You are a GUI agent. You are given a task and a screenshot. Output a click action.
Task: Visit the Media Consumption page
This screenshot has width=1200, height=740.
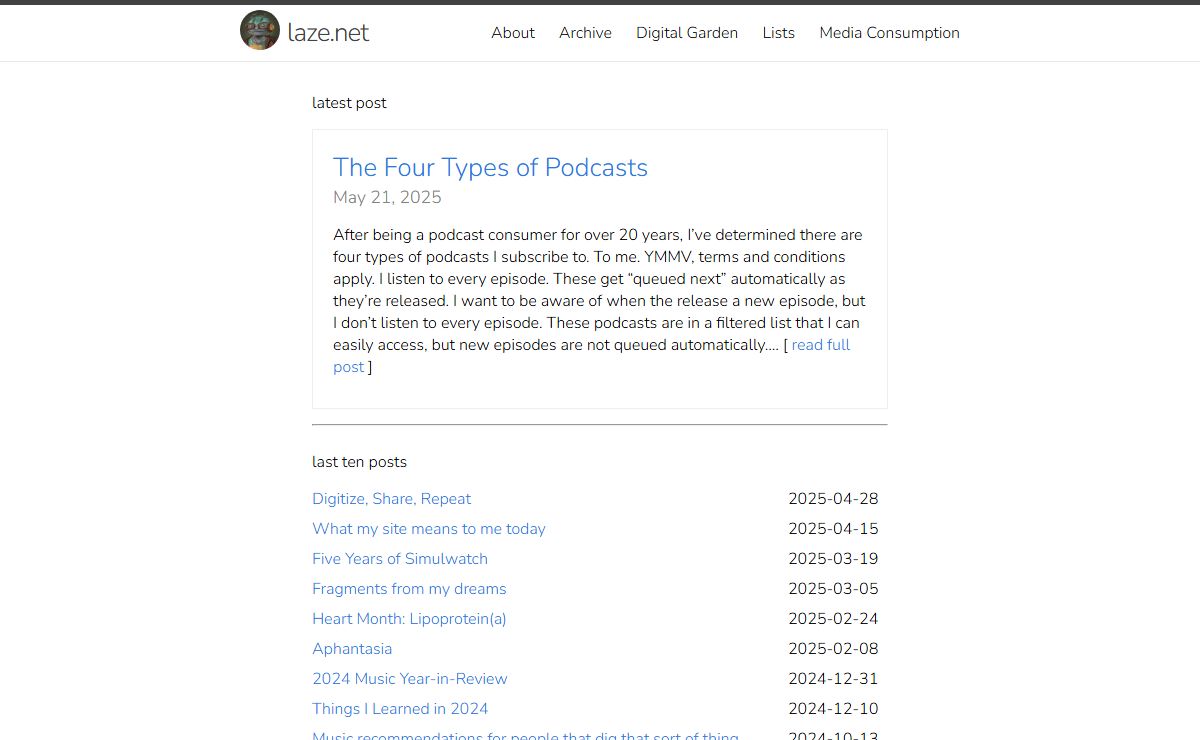(x=889, y=33)
